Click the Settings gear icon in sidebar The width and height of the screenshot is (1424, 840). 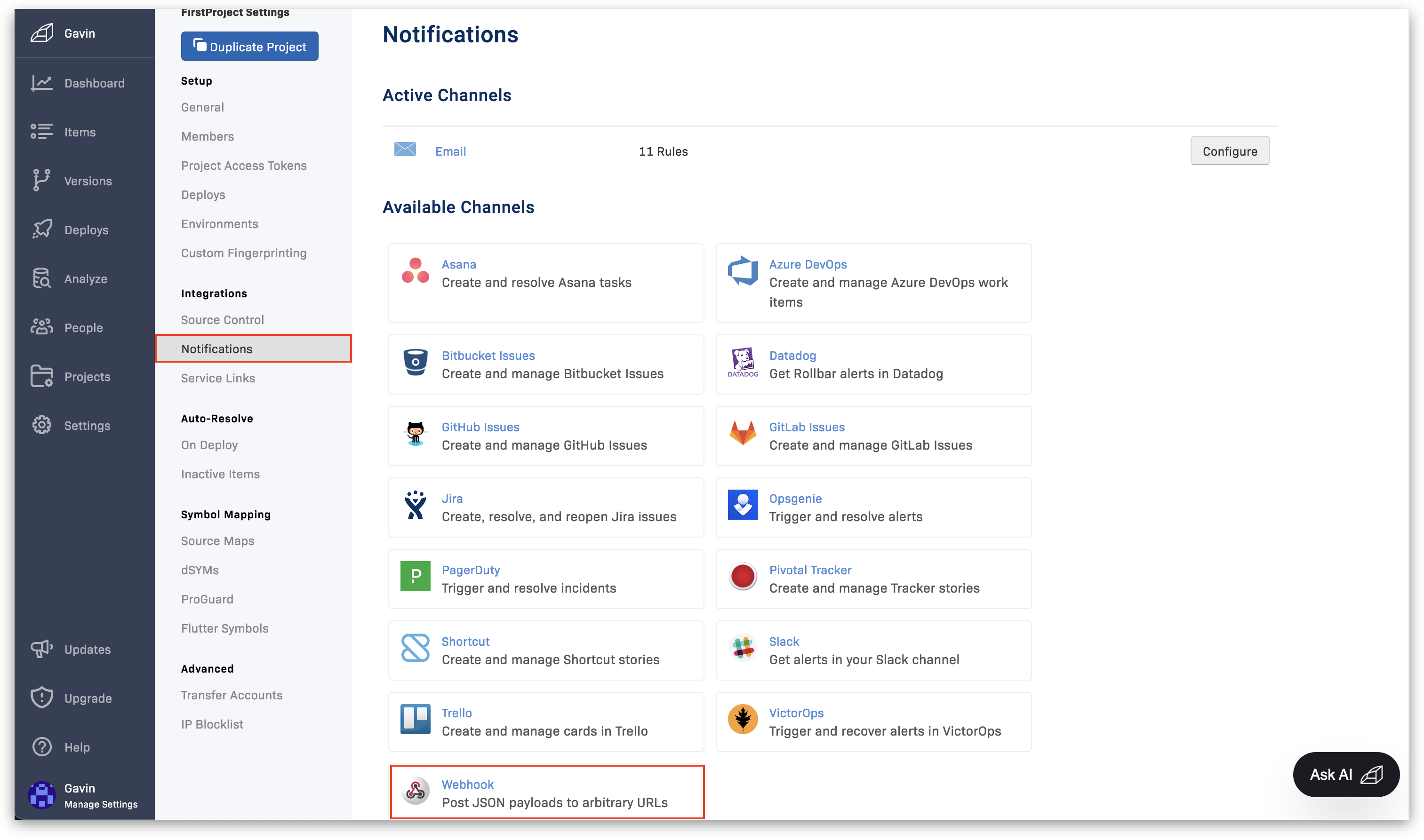pyautogui.click(x=42, y=425)
